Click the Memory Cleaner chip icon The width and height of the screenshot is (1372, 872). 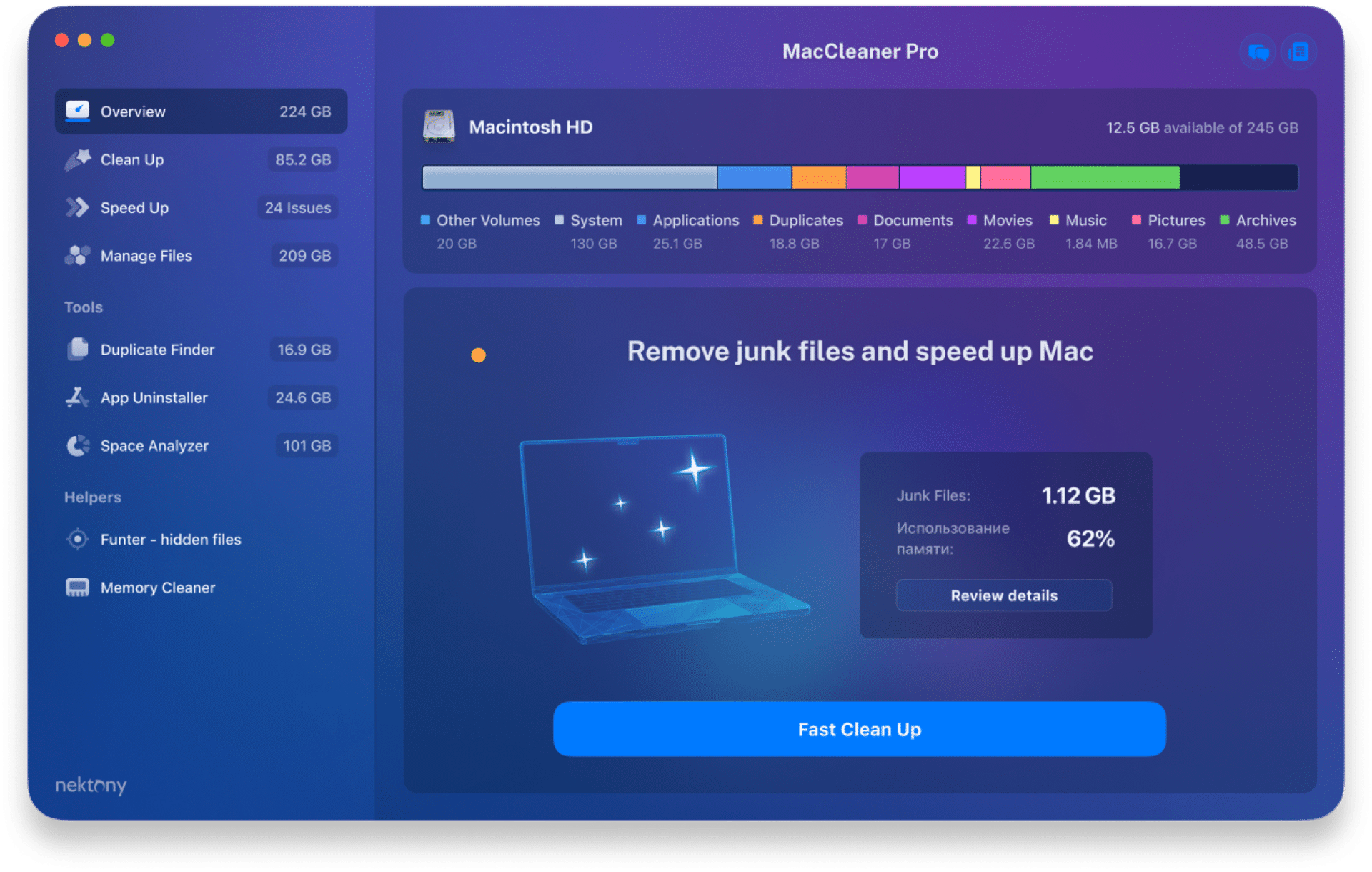click(x=77, y=587)
